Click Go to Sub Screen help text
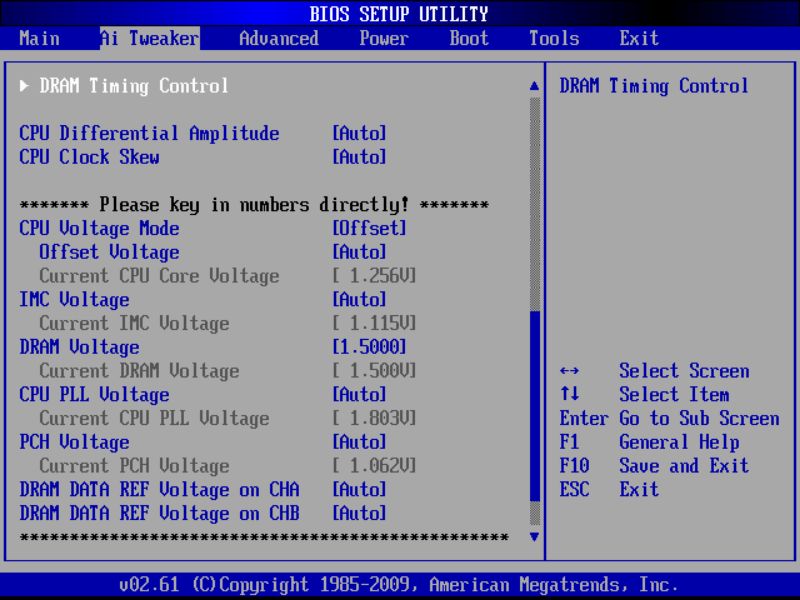Image resolution: width=800 pixels, height=600 pixels. pos(699,418)
